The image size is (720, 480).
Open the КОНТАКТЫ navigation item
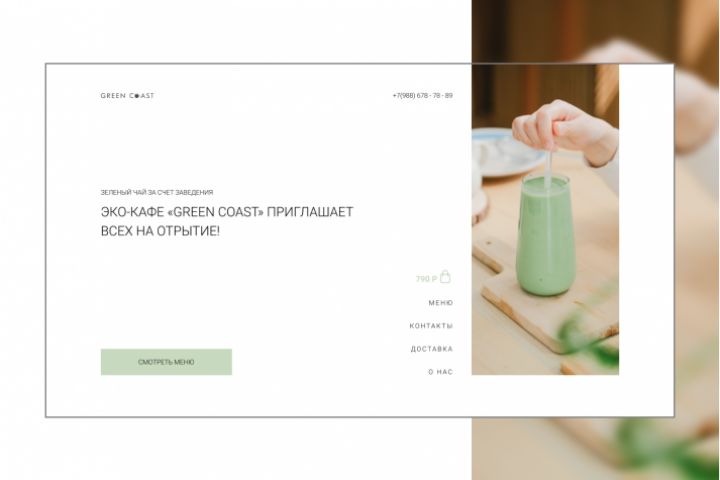click(431, 326)
